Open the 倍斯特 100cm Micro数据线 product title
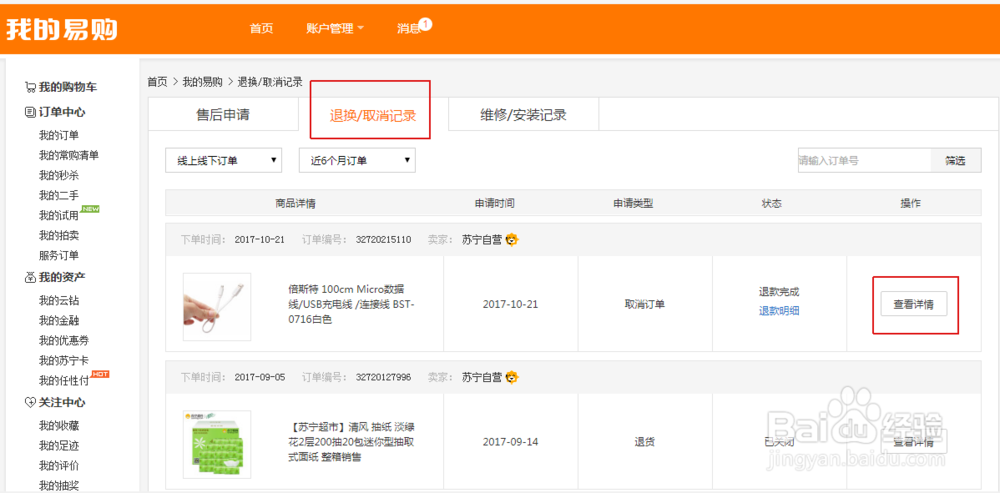1000x493 pixels. tap(351, 304)
